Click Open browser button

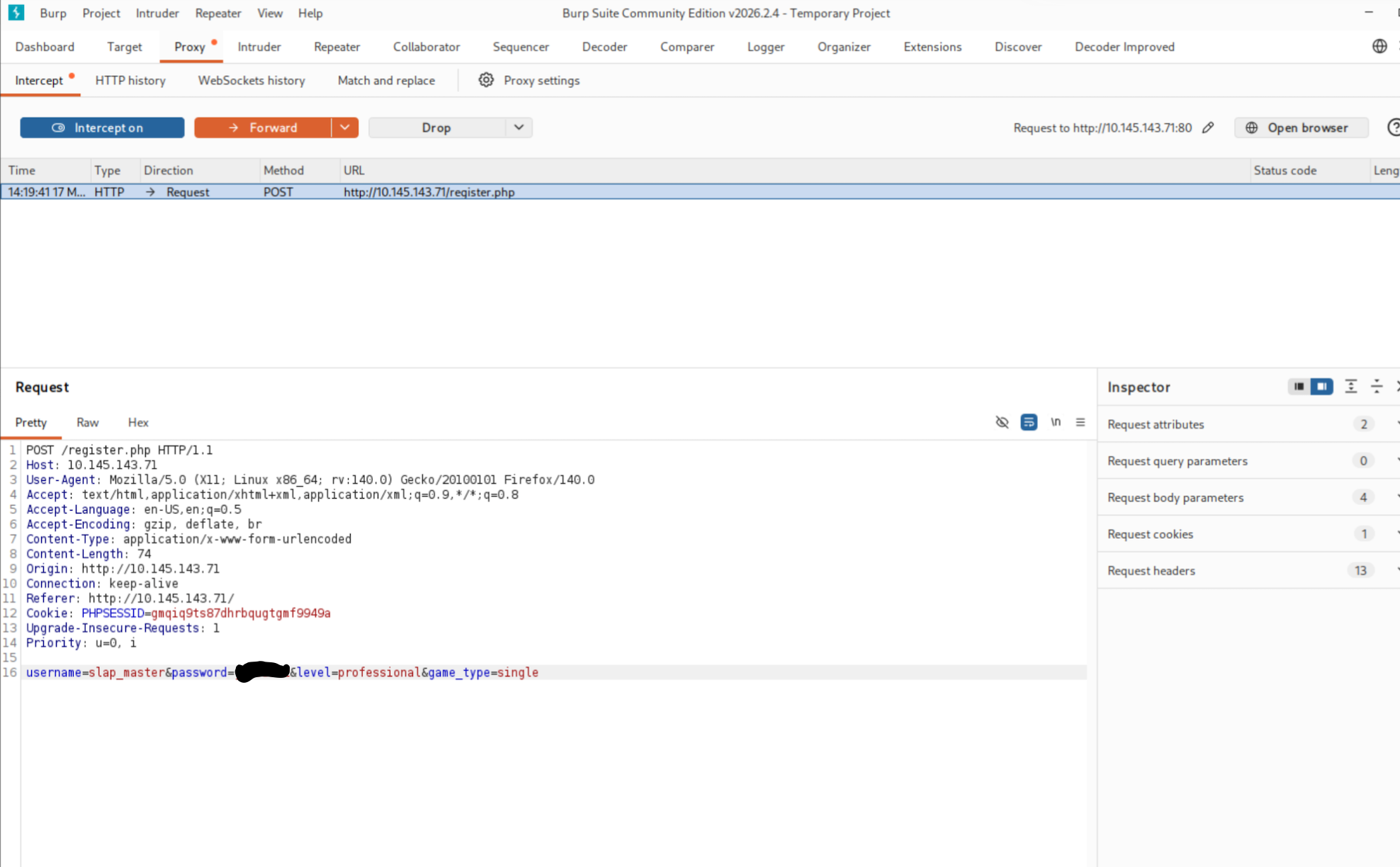click(1301, 127)
